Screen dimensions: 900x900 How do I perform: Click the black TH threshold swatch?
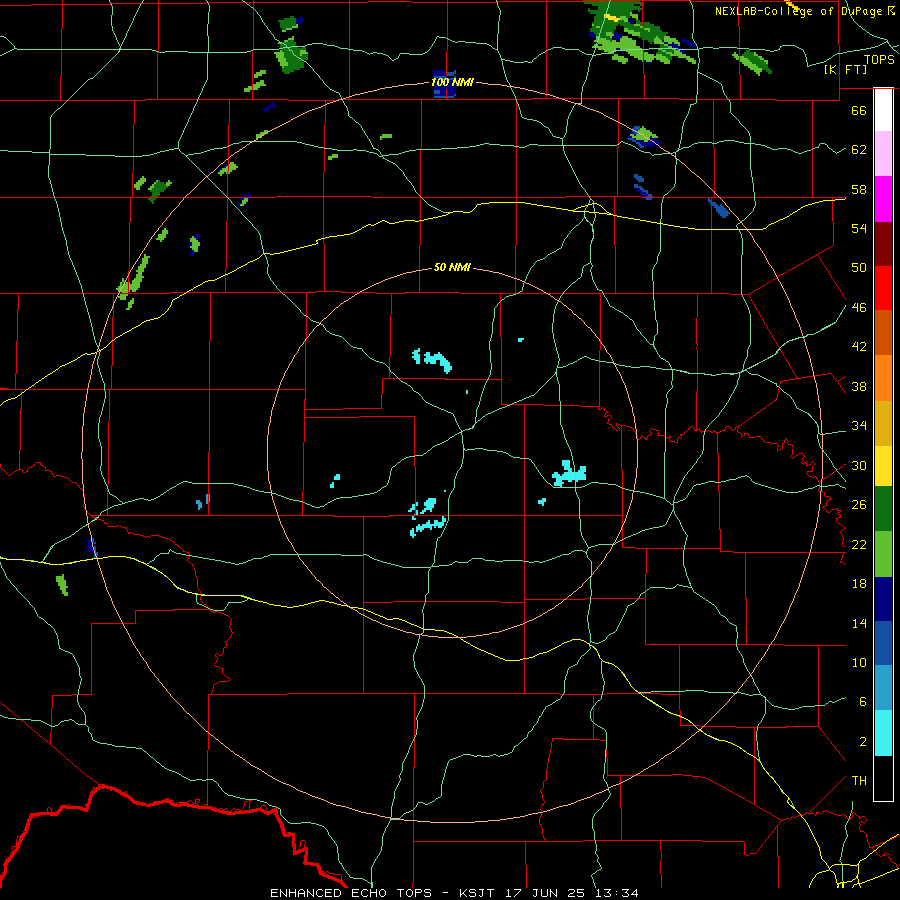pyautogui.click(x=883, y=778)
